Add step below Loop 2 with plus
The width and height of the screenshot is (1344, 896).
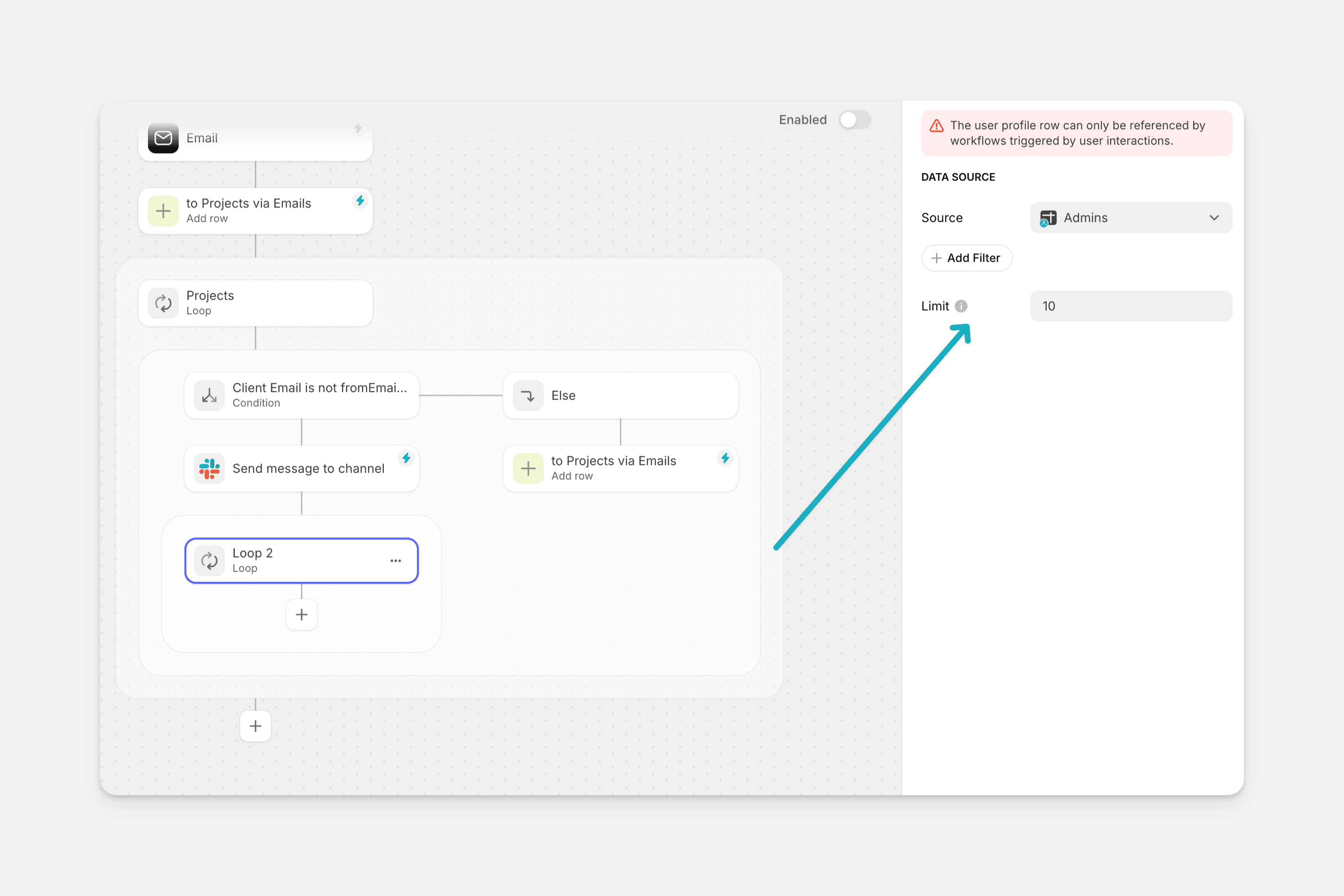(x=302, y=614)
